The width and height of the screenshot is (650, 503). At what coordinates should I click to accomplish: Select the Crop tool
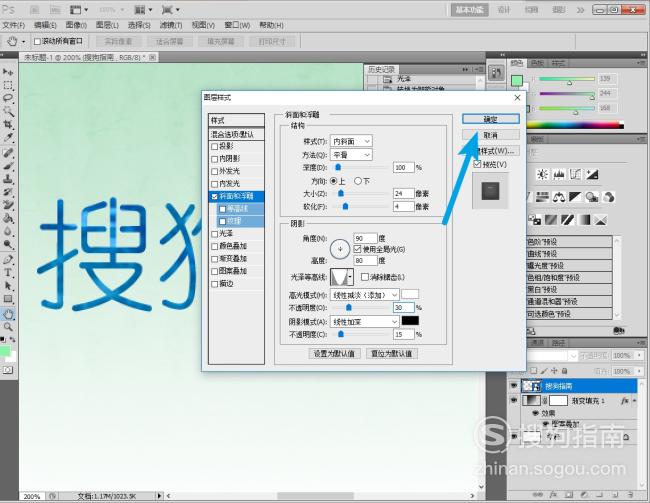8,124
